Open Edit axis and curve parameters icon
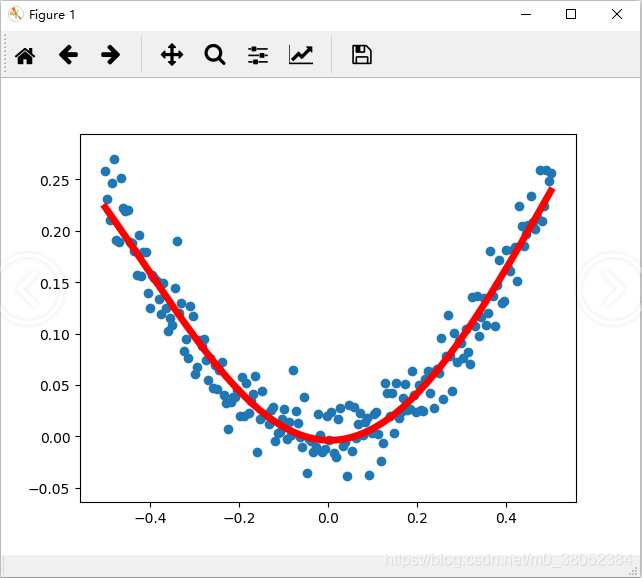 tap(301, 54)
